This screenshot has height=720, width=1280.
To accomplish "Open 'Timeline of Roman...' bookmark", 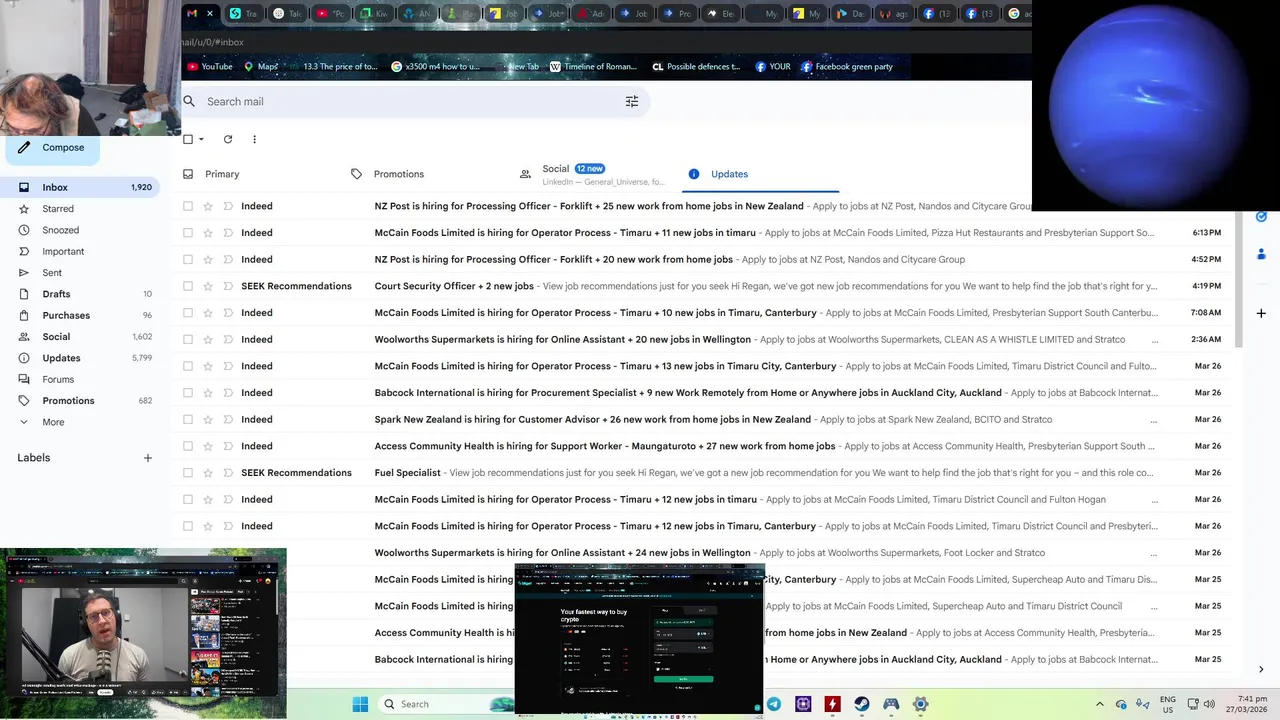I will [x=593, y=67].
